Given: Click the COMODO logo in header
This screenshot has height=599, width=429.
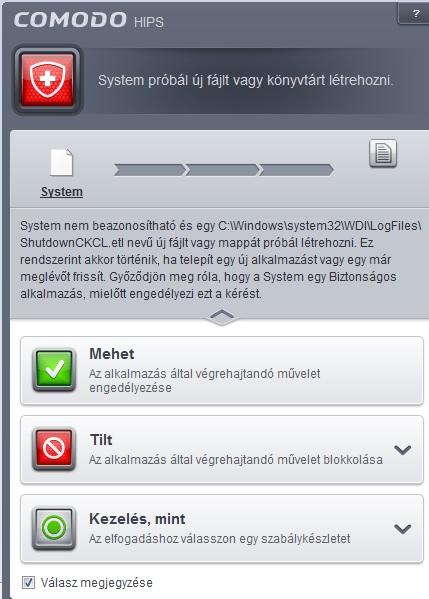Looking at the screenshot, I should coord(70,20).
